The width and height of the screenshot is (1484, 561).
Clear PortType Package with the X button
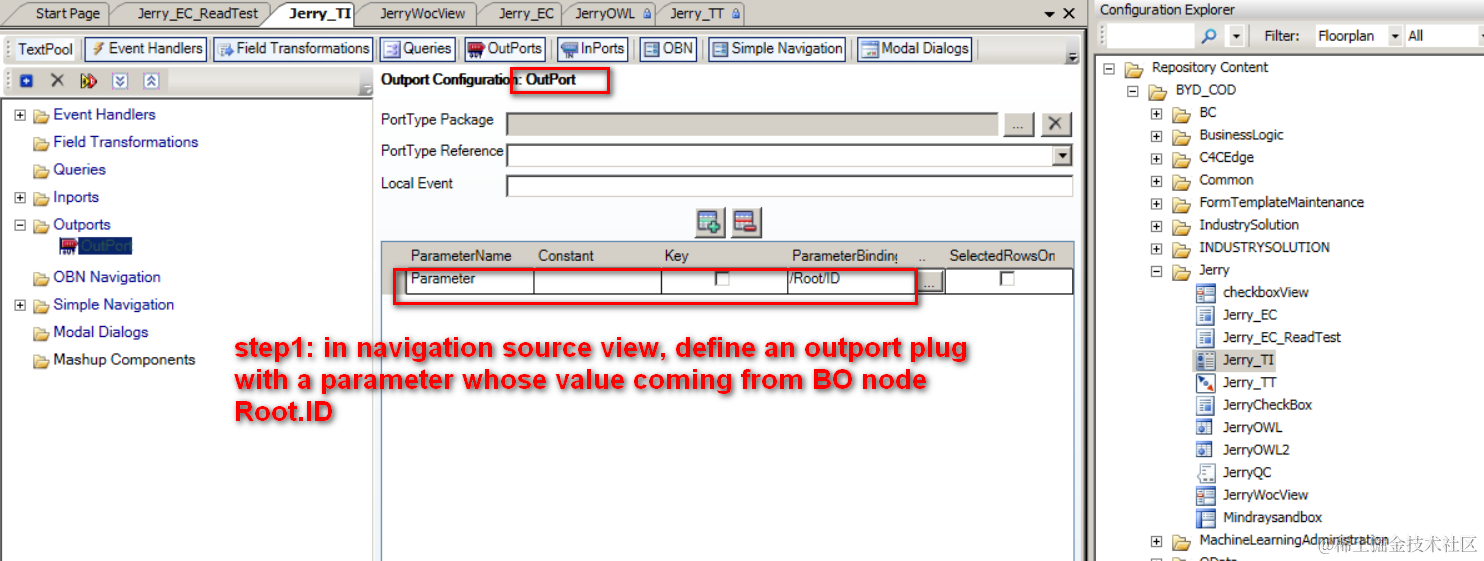tap(1056, 124)
